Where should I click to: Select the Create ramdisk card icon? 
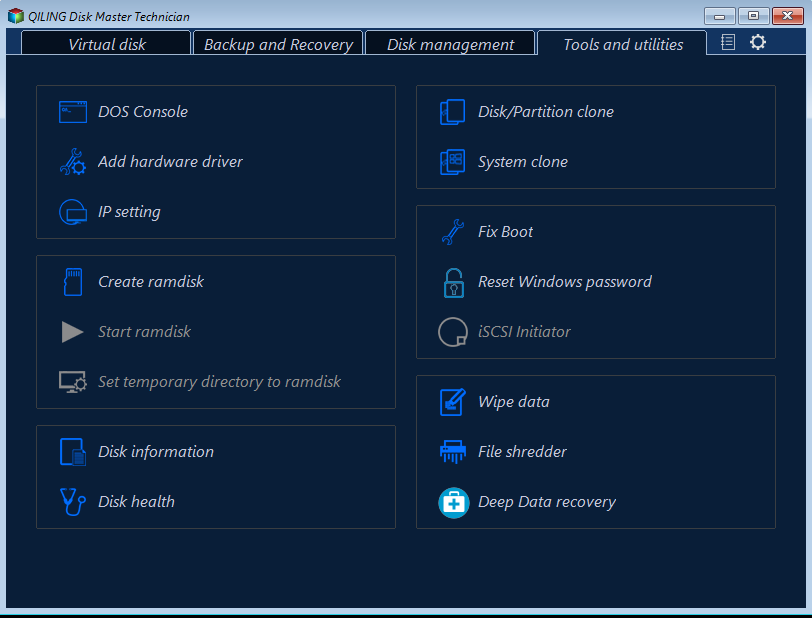point(72,282)
